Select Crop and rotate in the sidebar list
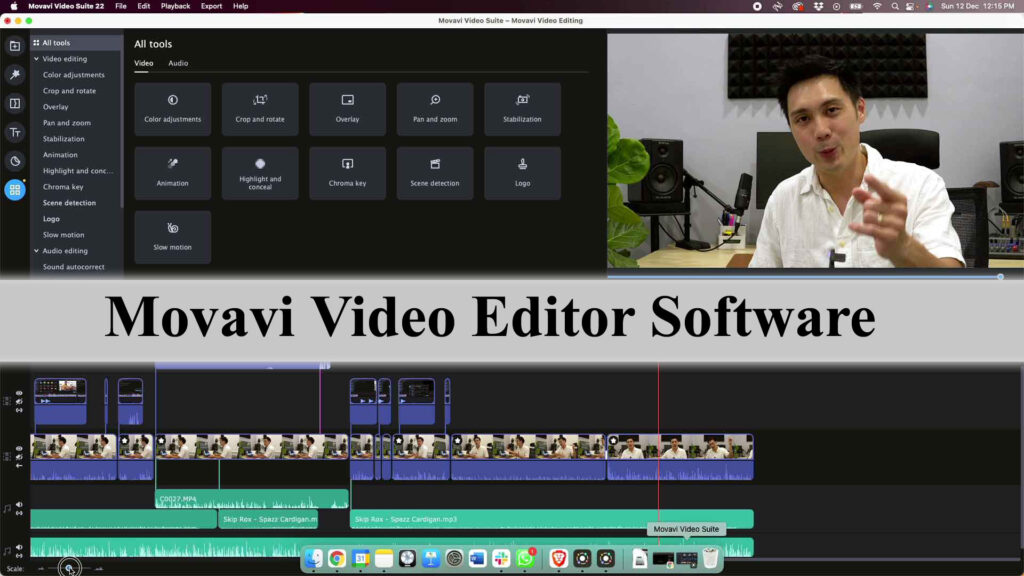This screenshot has height=576, width=1024. click(69, 91)
